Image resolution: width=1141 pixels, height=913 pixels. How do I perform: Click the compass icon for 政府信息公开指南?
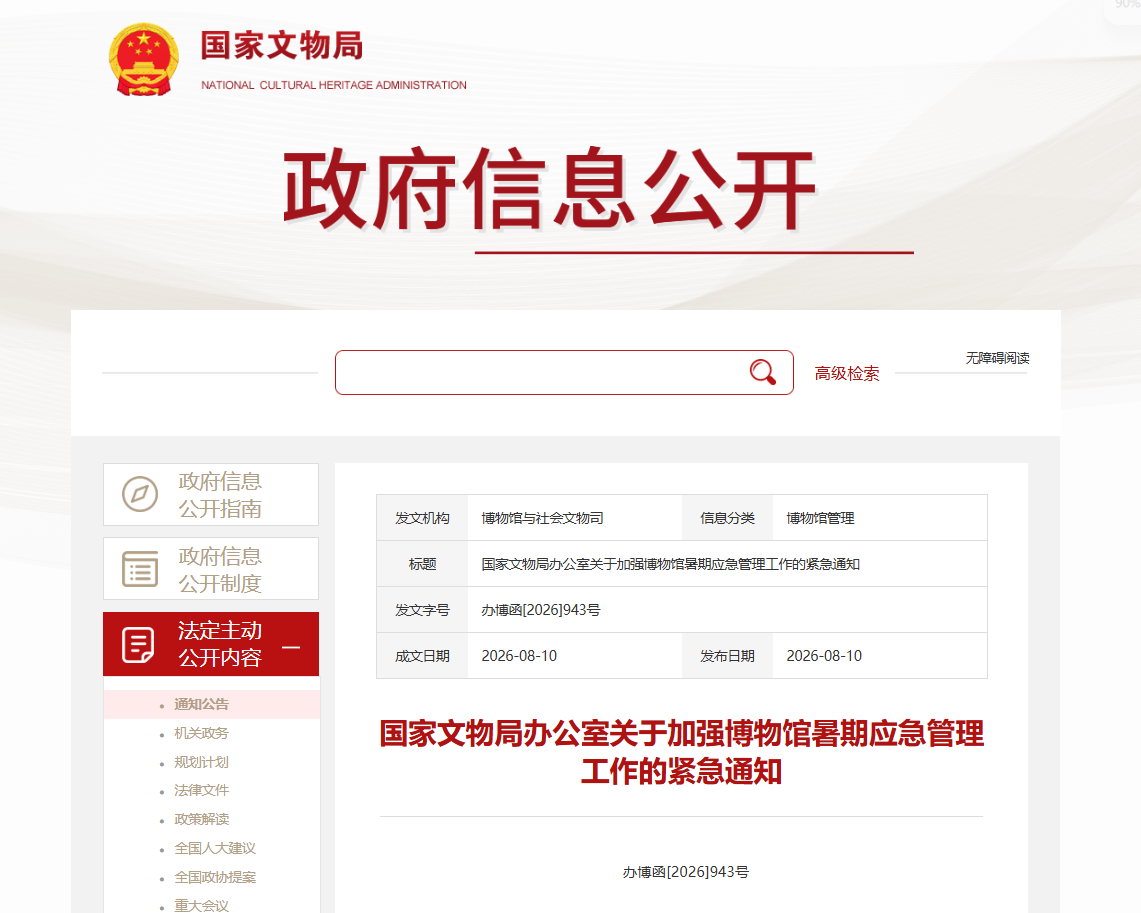[x=140, y=494]
